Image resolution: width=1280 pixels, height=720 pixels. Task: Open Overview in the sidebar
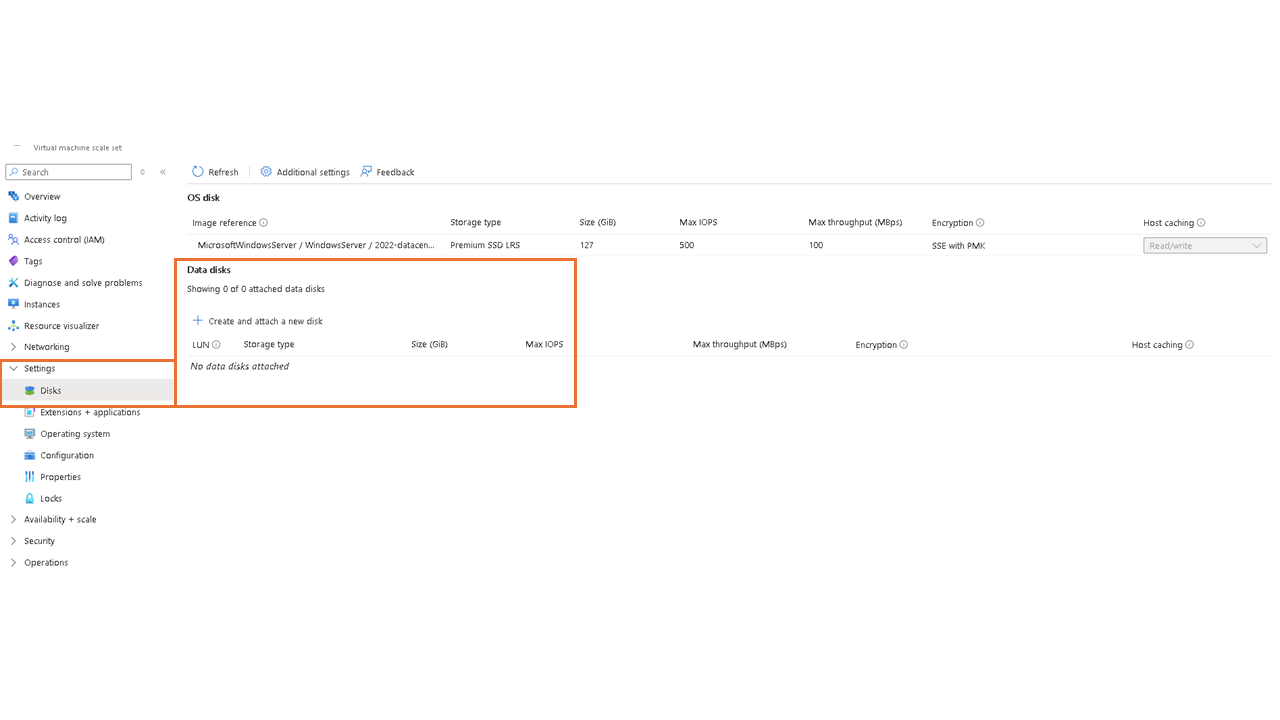coord(42,197)
